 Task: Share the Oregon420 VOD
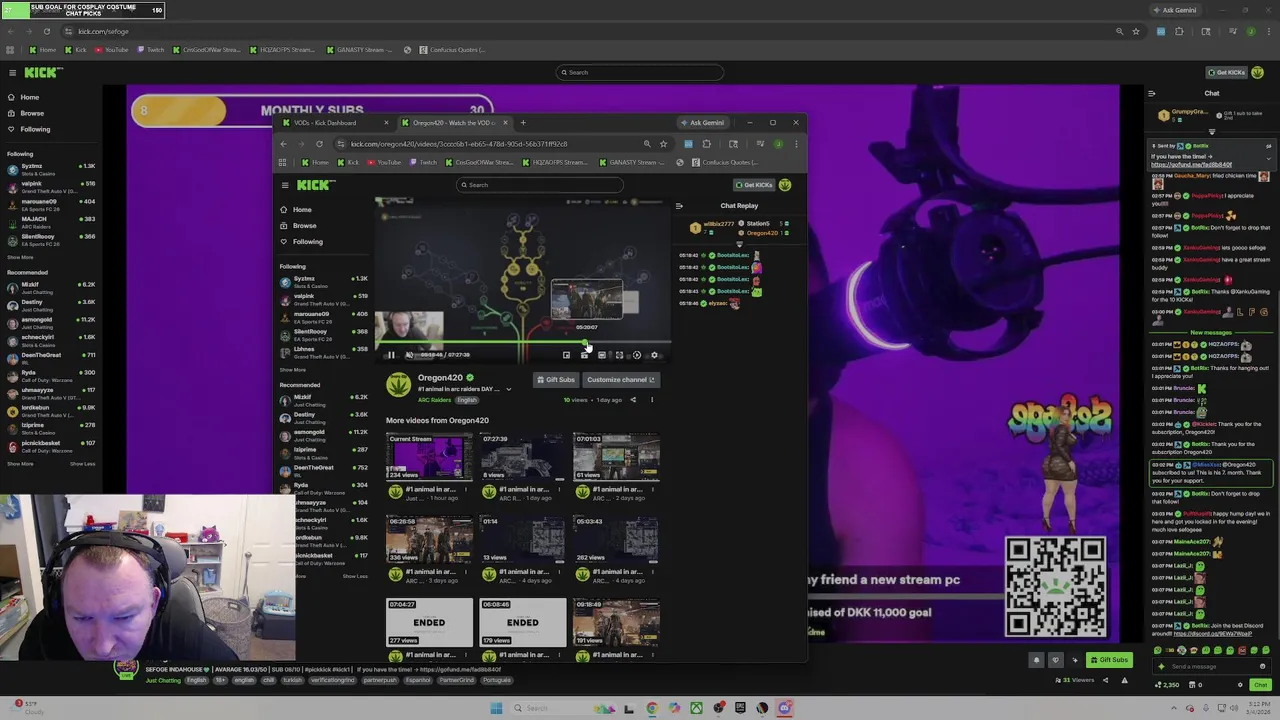632,400
